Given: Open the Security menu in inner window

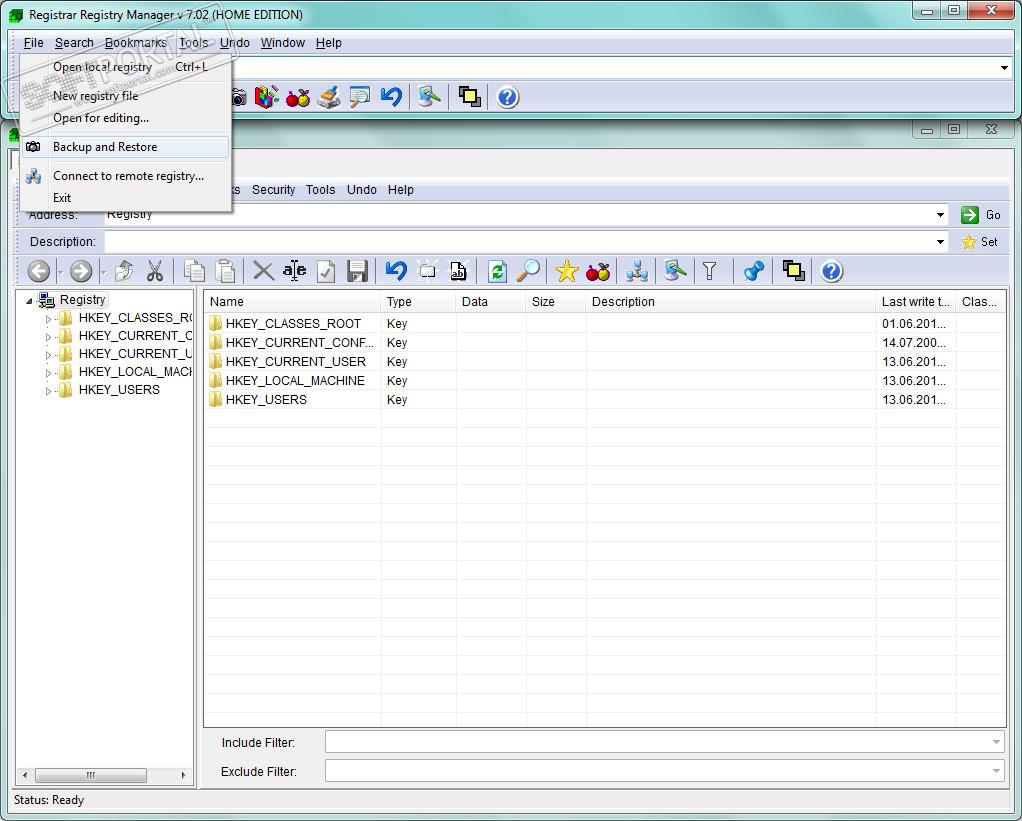Looking at the screenshot, I should (273, 190).
